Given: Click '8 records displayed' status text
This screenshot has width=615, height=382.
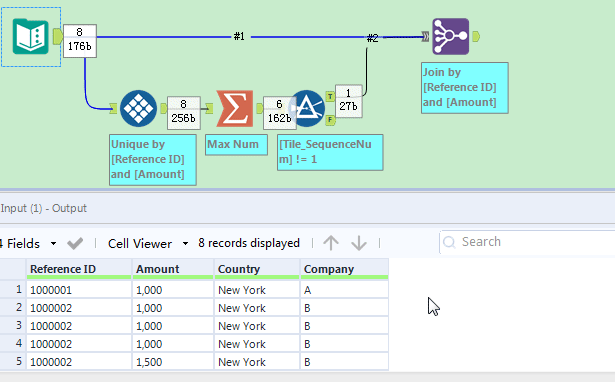Looking at the screenshot, I should 249,243.
